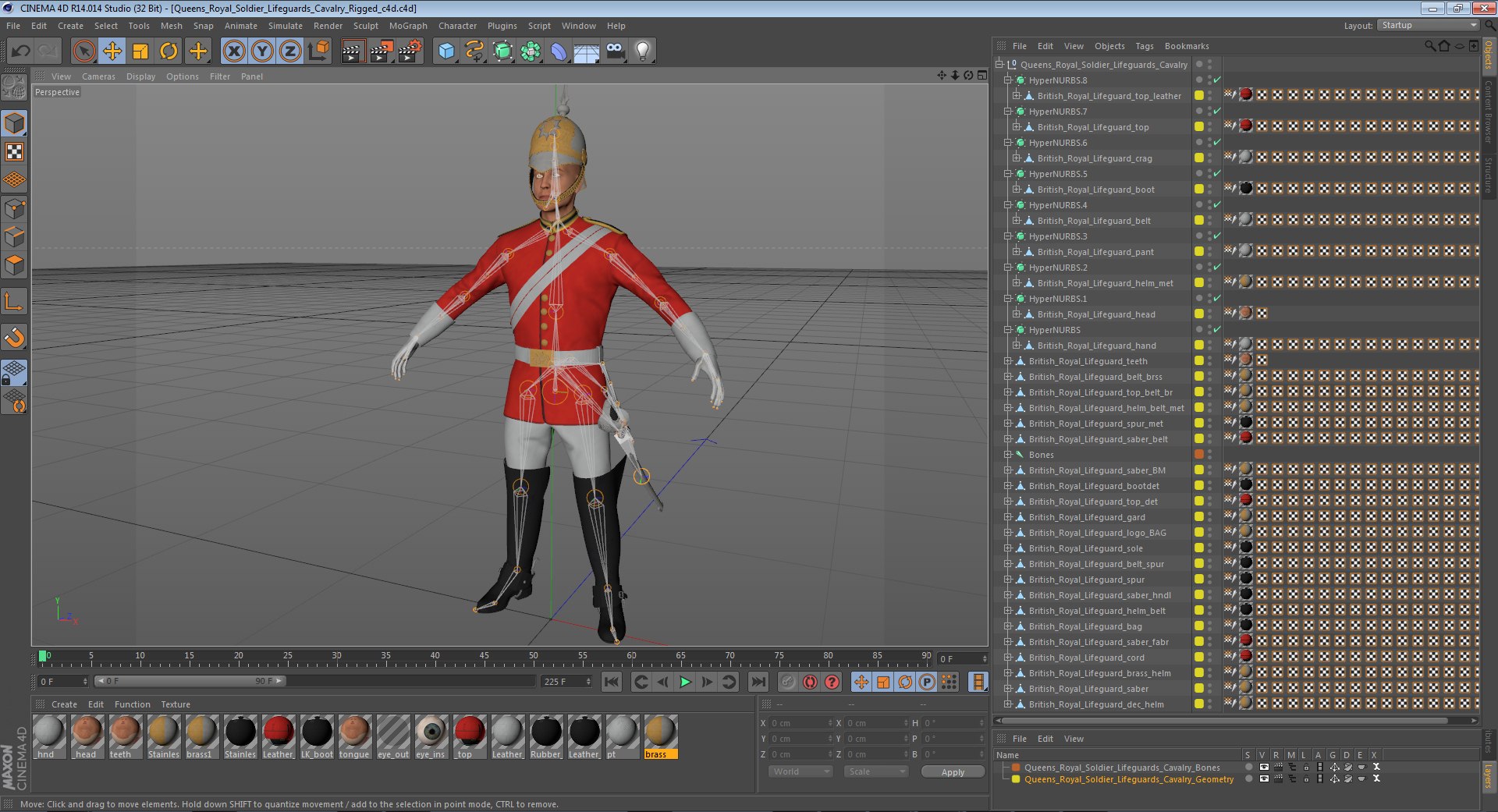The width and height of the screenshot is (1498, 812).
Task: Activate the Scale tool
Action: [x=140, y=51]
